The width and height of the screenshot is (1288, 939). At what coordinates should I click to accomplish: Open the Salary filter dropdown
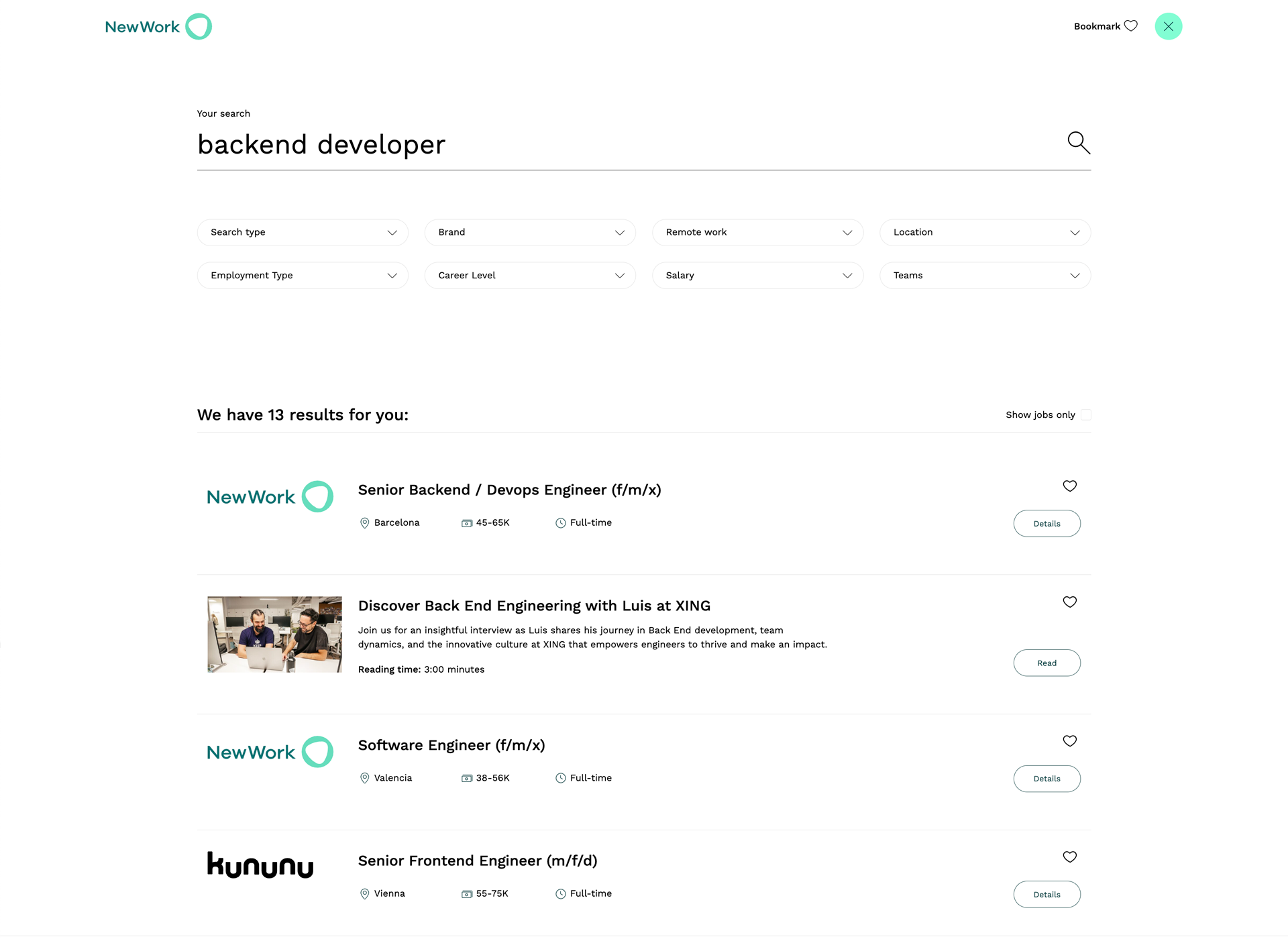757,276
